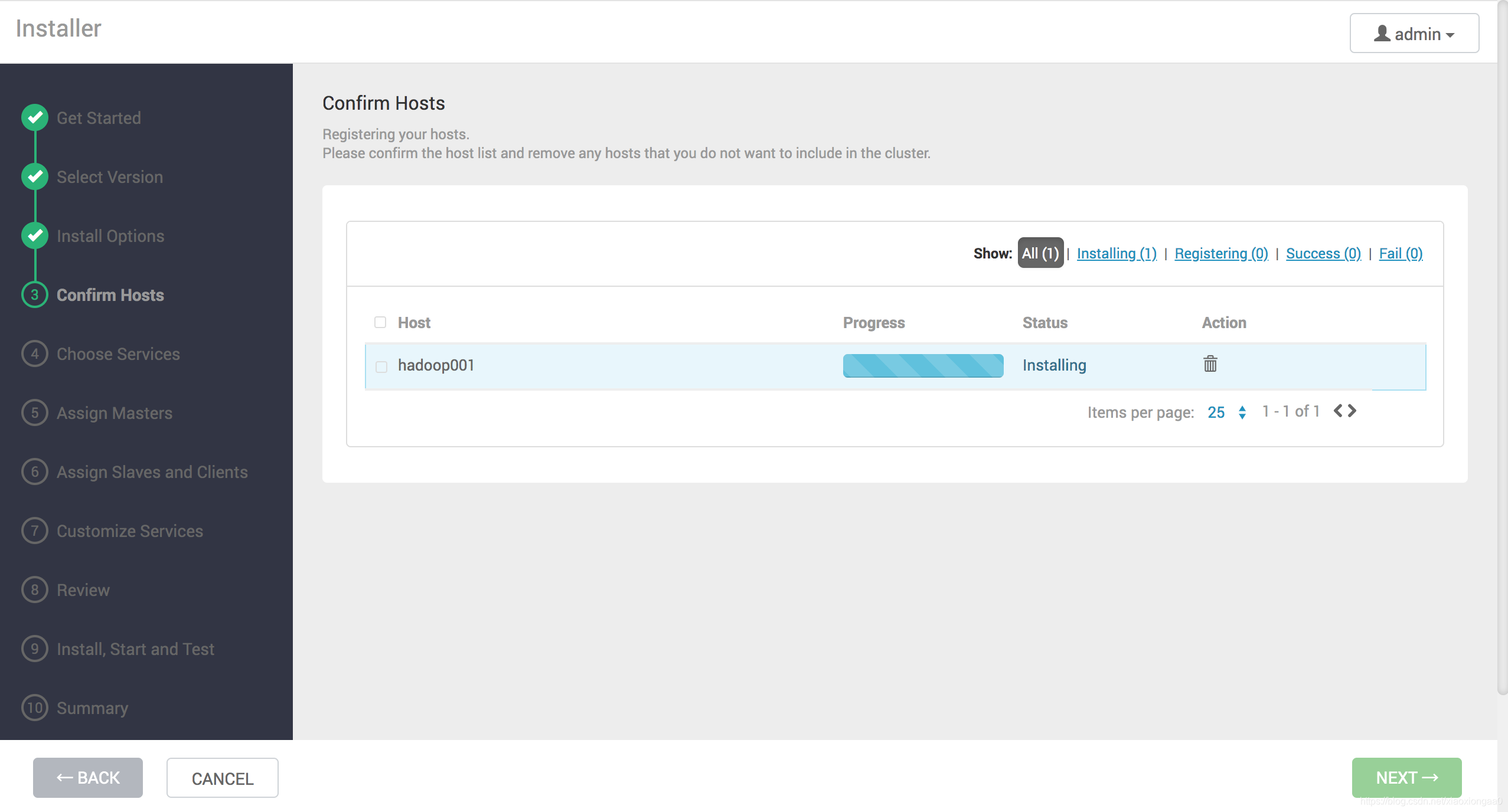Click the step 4 circle icon
This screenshot has width=1508, height=812.
pos(35,353)
